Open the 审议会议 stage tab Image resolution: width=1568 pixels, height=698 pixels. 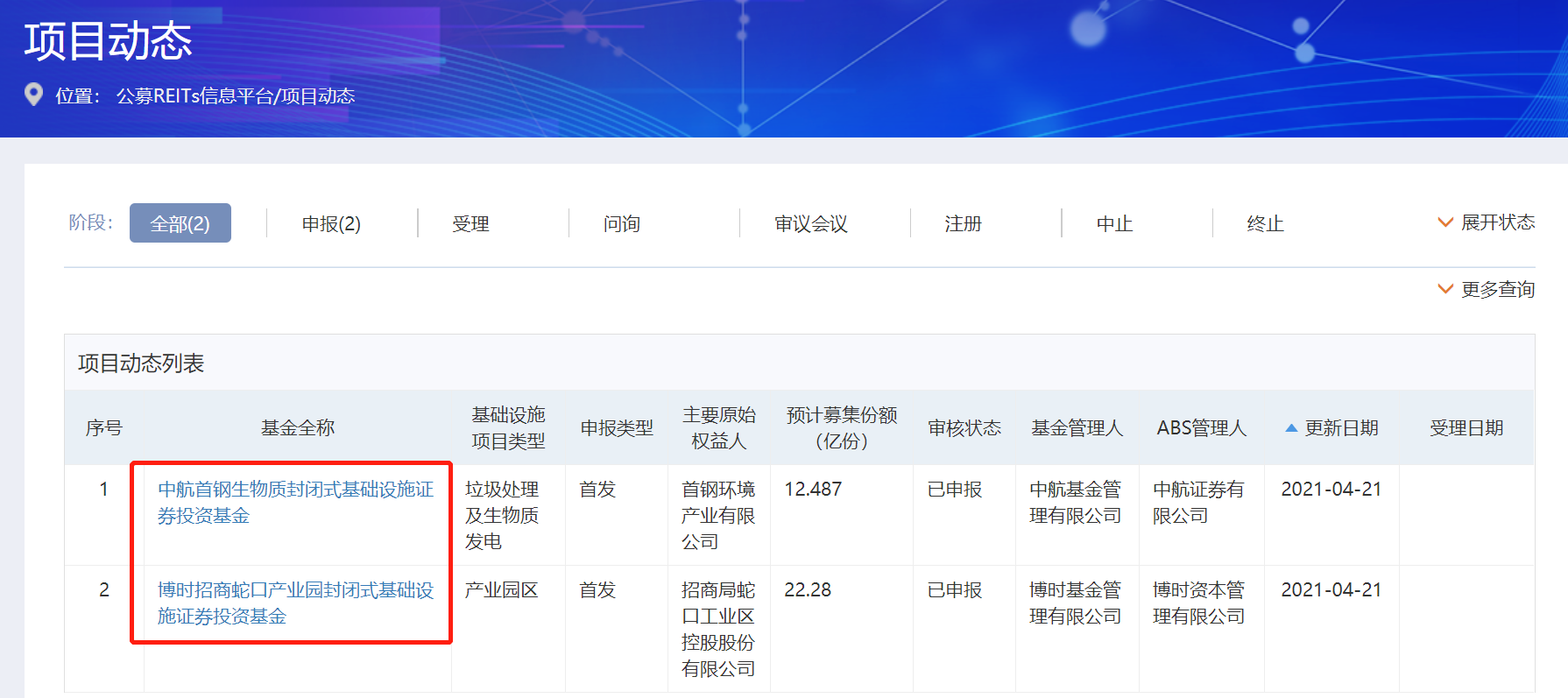coord(811,224)
